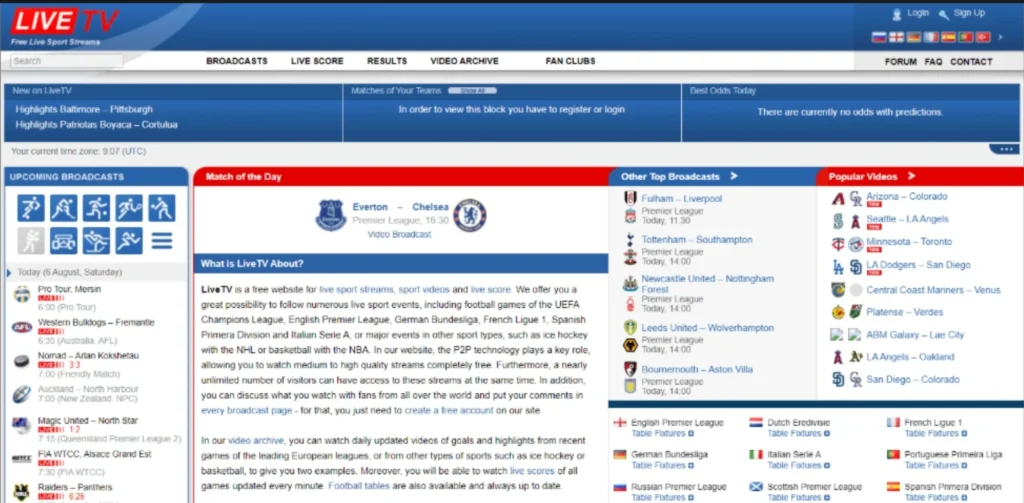Viewport: 1024px width, 503px height.
Task: Expand Popular Videos via its arrow
Action: point(911,176)
